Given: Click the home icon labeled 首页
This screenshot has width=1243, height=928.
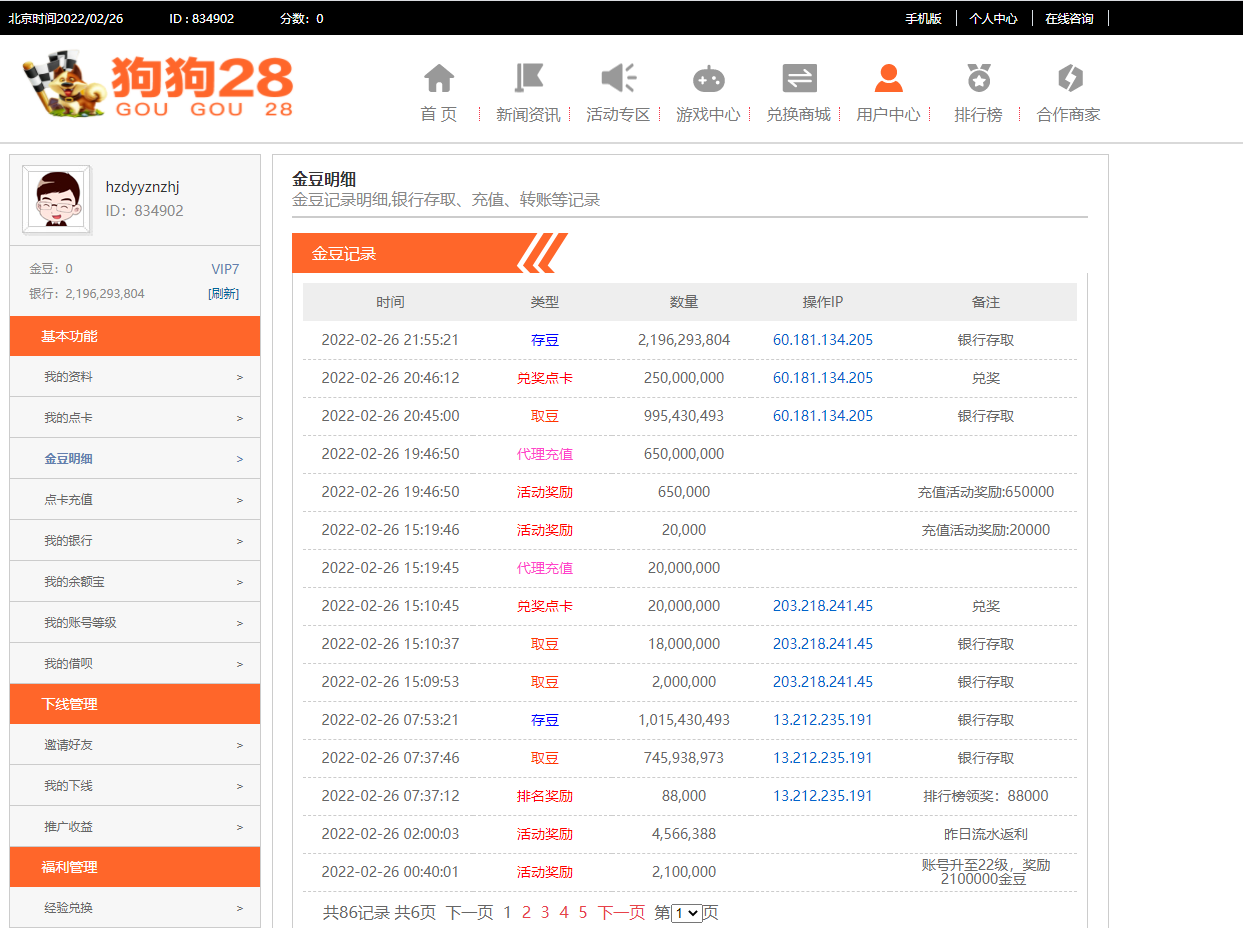Looking at the screenshot, I should pos(439,79).
